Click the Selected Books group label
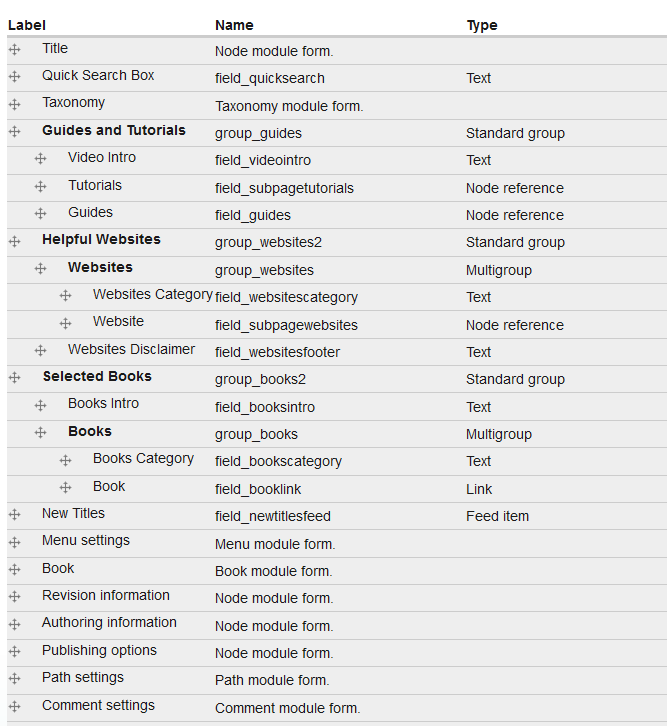667x726 pixels. (97, 376)
